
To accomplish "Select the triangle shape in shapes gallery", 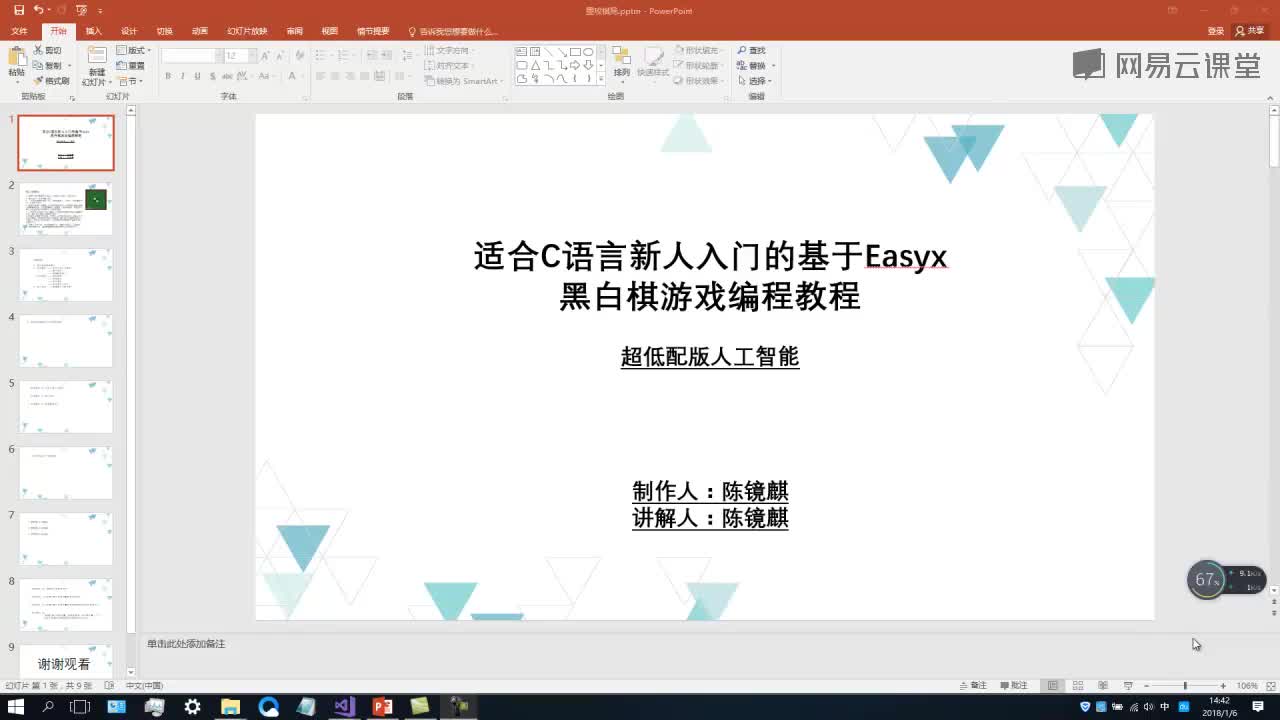I will (535, 65).
